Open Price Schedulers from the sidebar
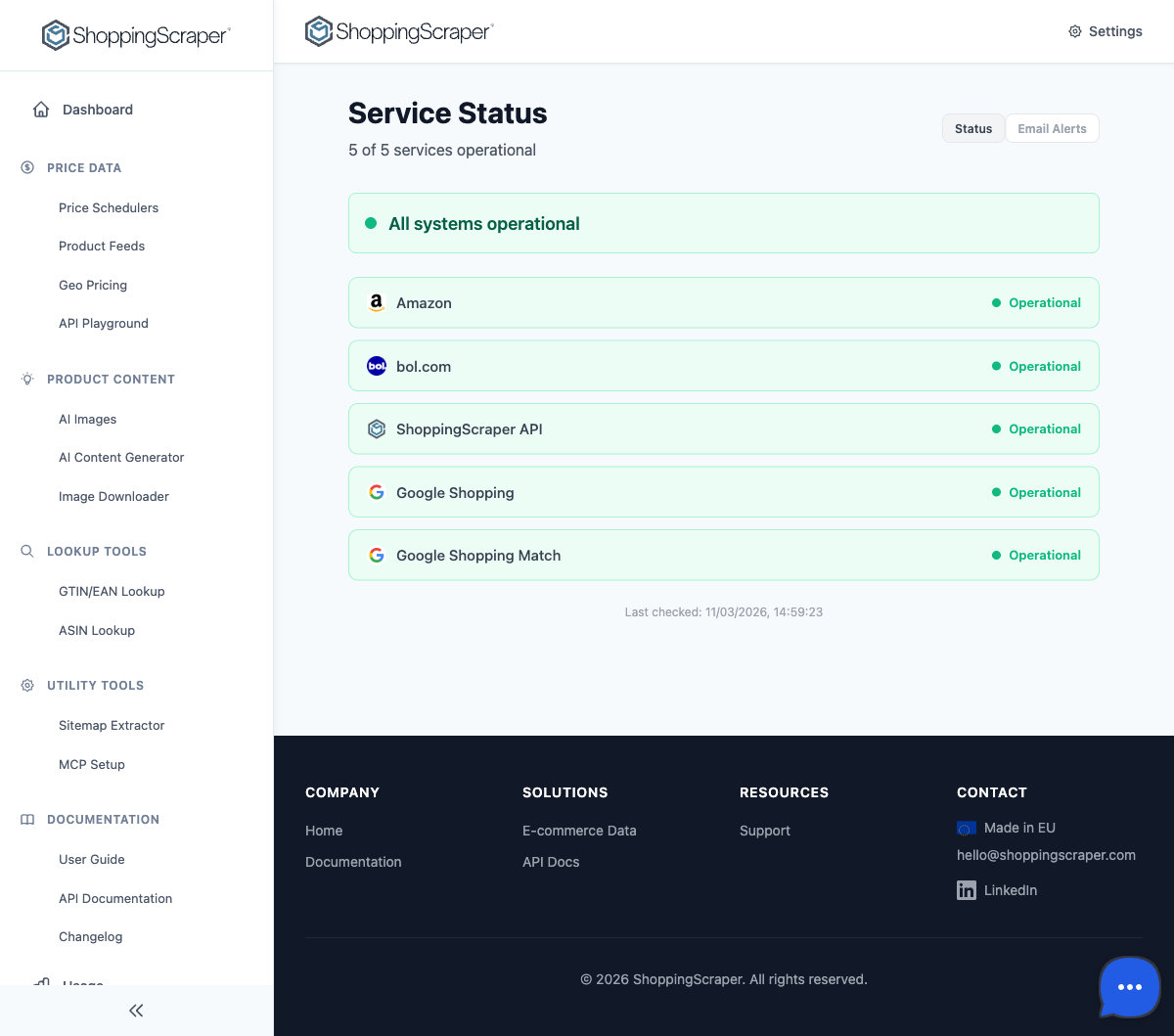Viewport: 1174px width, 1036px height. [109, 207]
